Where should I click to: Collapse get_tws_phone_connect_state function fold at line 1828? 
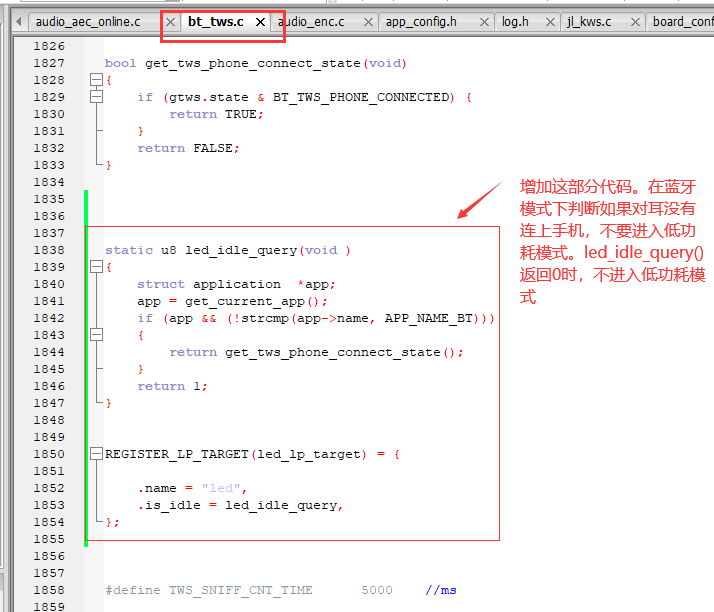[97, 80]
